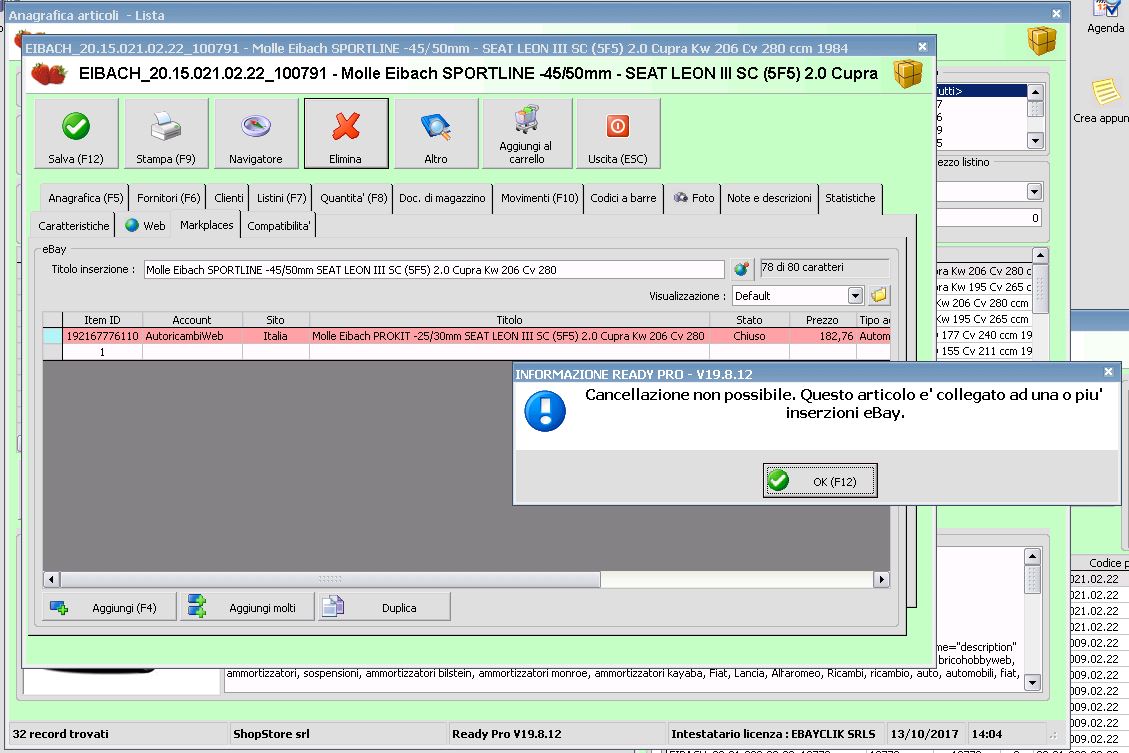Screen dimensions: 1129x753
Task: Click the 182,76 price cell
Action: (x=822, y=335)
